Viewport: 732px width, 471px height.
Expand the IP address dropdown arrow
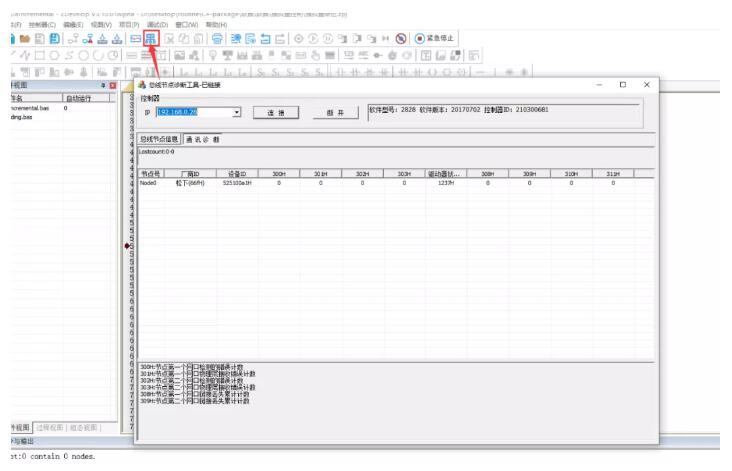click(x=237, y=112)
